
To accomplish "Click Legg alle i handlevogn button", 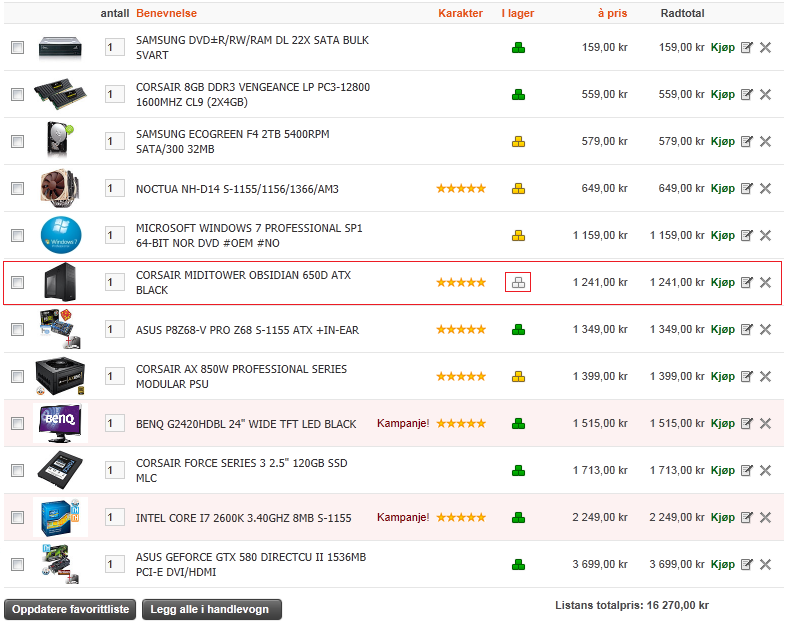I will tap(212, 610).
